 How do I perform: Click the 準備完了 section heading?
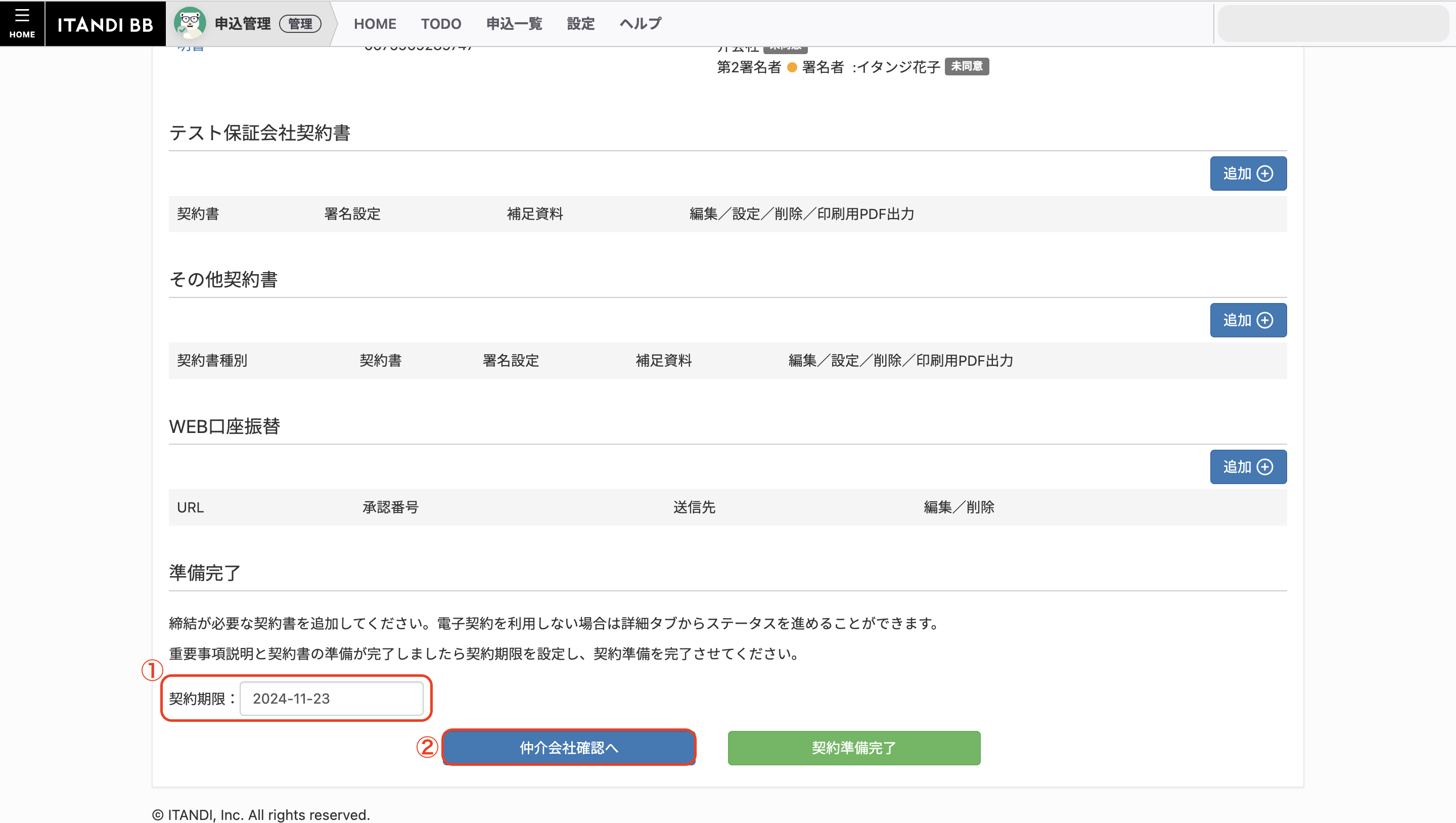pyautogui.click(x=205, y=573)
